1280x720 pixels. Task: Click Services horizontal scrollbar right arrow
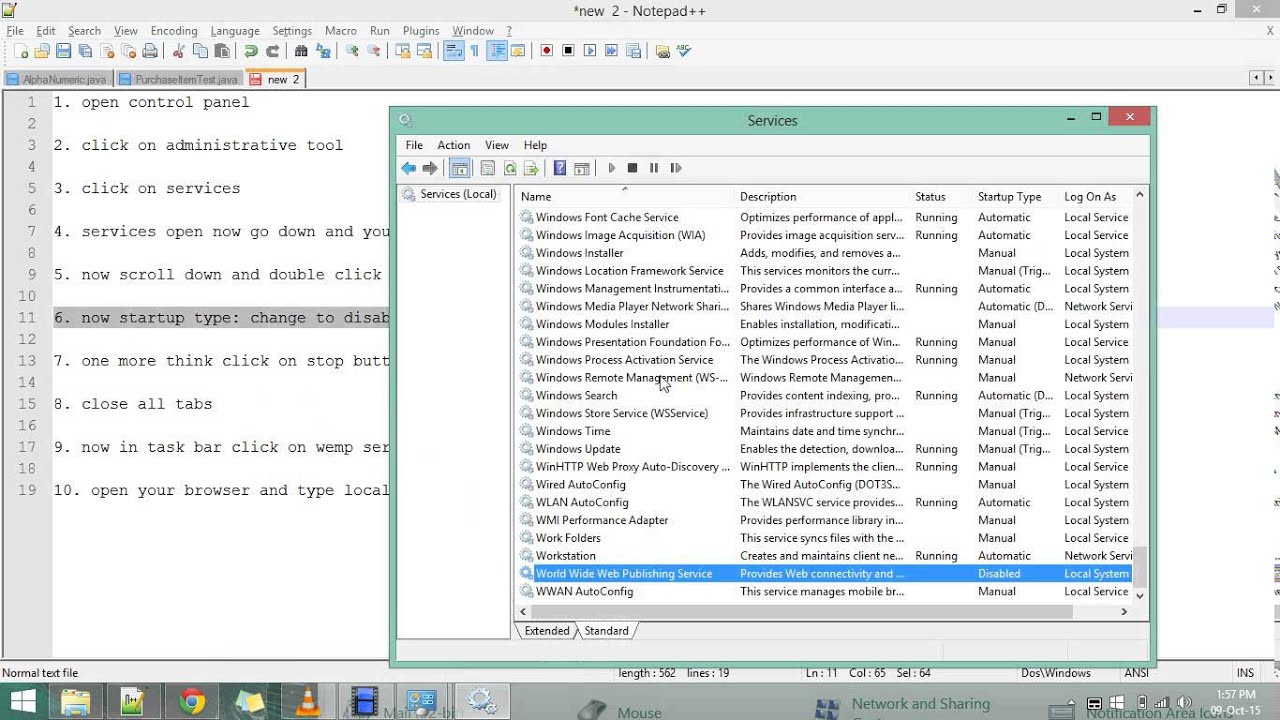[1124, 611]
